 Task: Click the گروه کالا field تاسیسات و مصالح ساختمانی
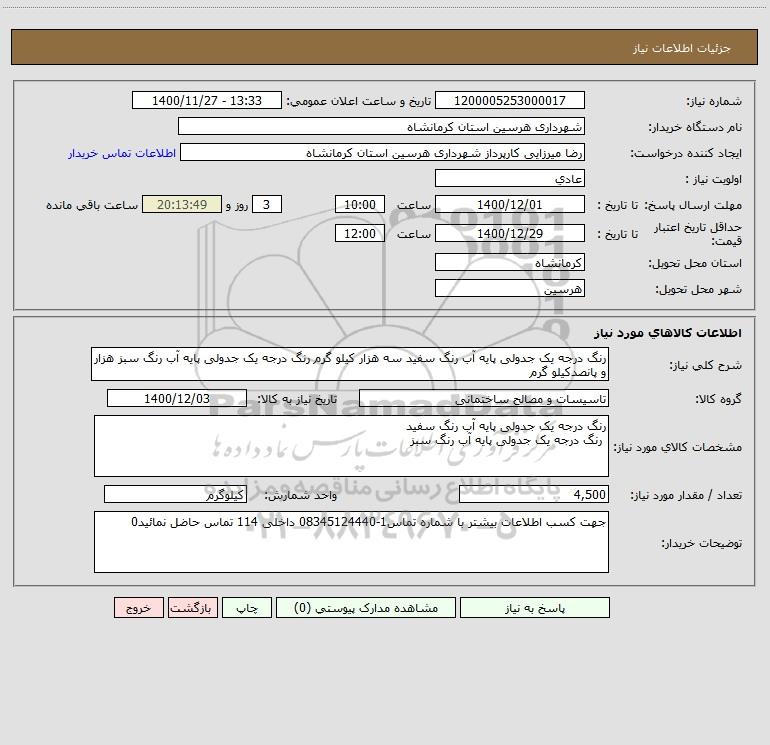point(484,398)
